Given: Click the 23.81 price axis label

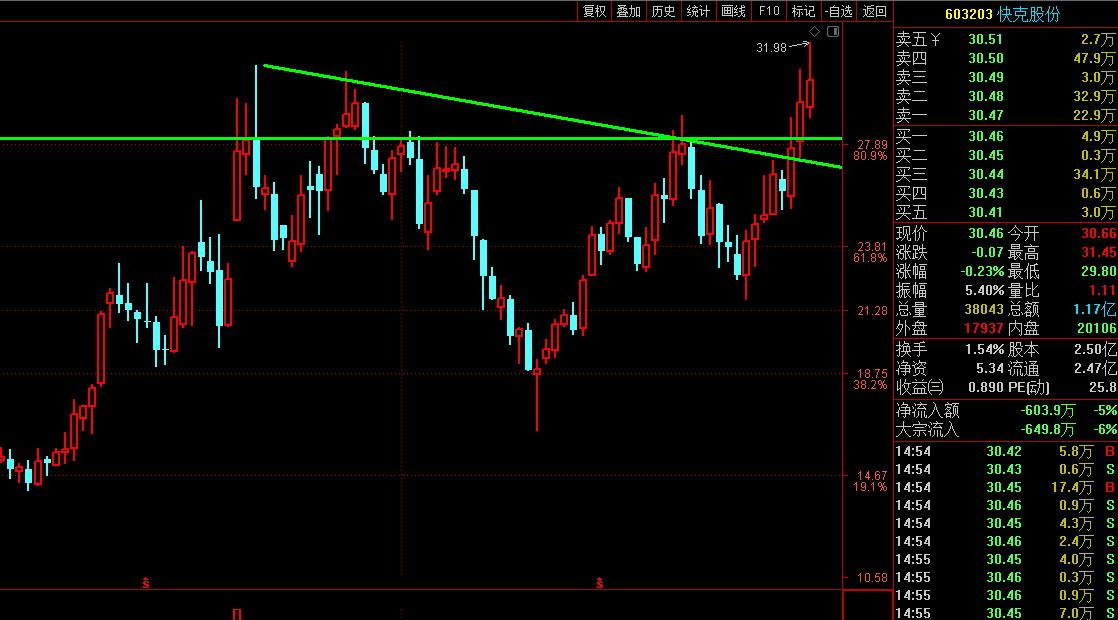Looking at the screenshot, I should point(872,247).
